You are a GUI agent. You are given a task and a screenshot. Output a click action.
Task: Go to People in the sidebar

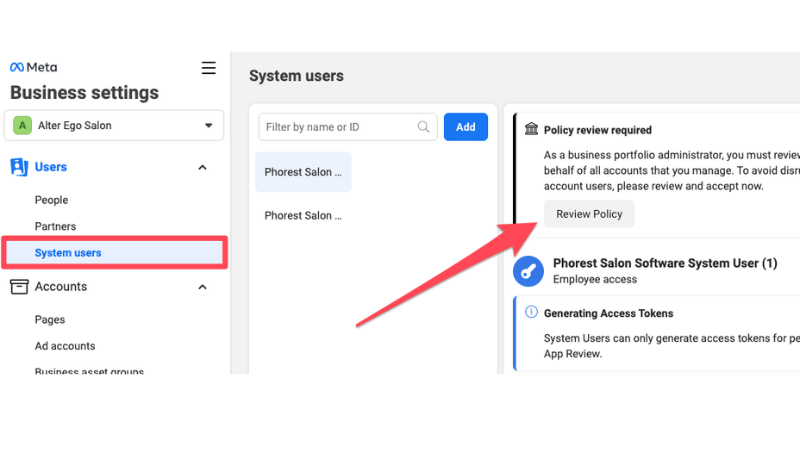click(51, 200)
